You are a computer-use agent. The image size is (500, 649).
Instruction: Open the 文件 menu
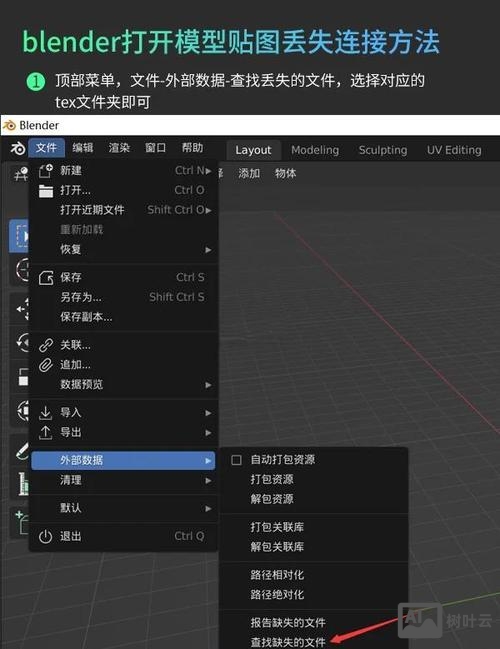click(x=46, y=148)
